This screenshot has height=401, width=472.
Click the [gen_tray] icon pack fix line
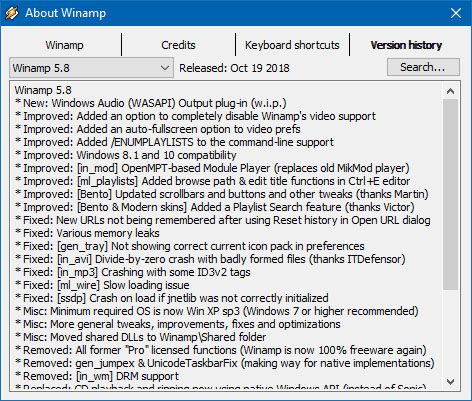point(190,246)
